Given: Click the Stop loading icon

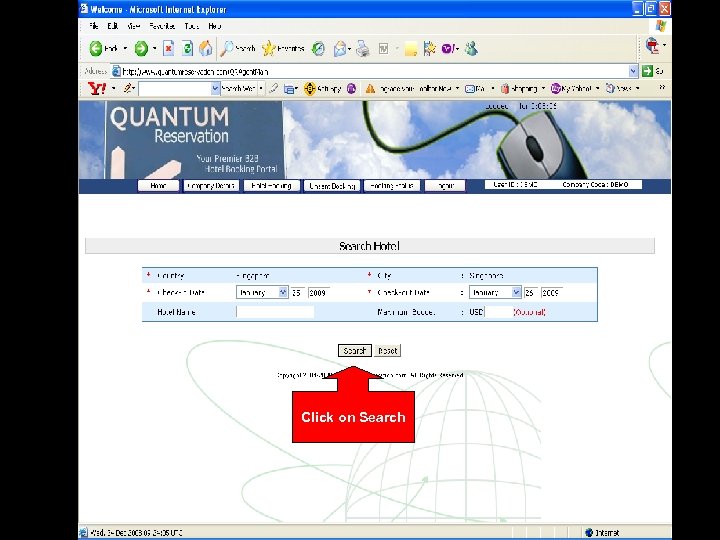Looking at the screenshot, I should pyautogui.click(x=169, y=48).
